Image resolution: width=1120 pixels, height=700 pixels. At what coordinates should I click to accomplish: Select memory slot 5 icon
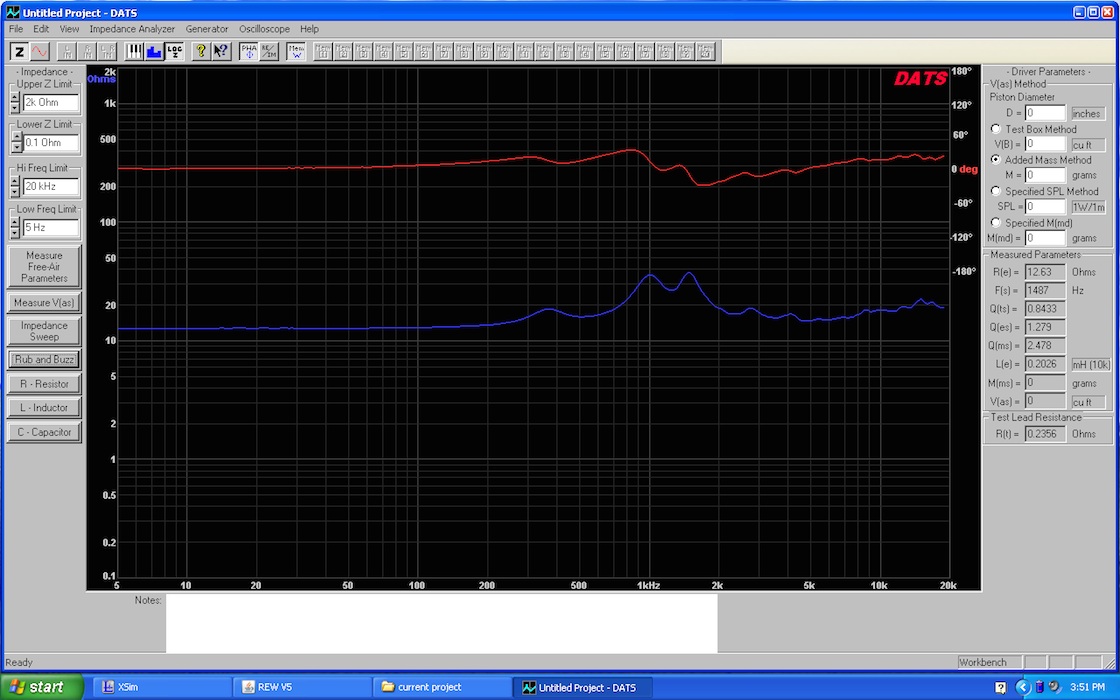(404, 51)
